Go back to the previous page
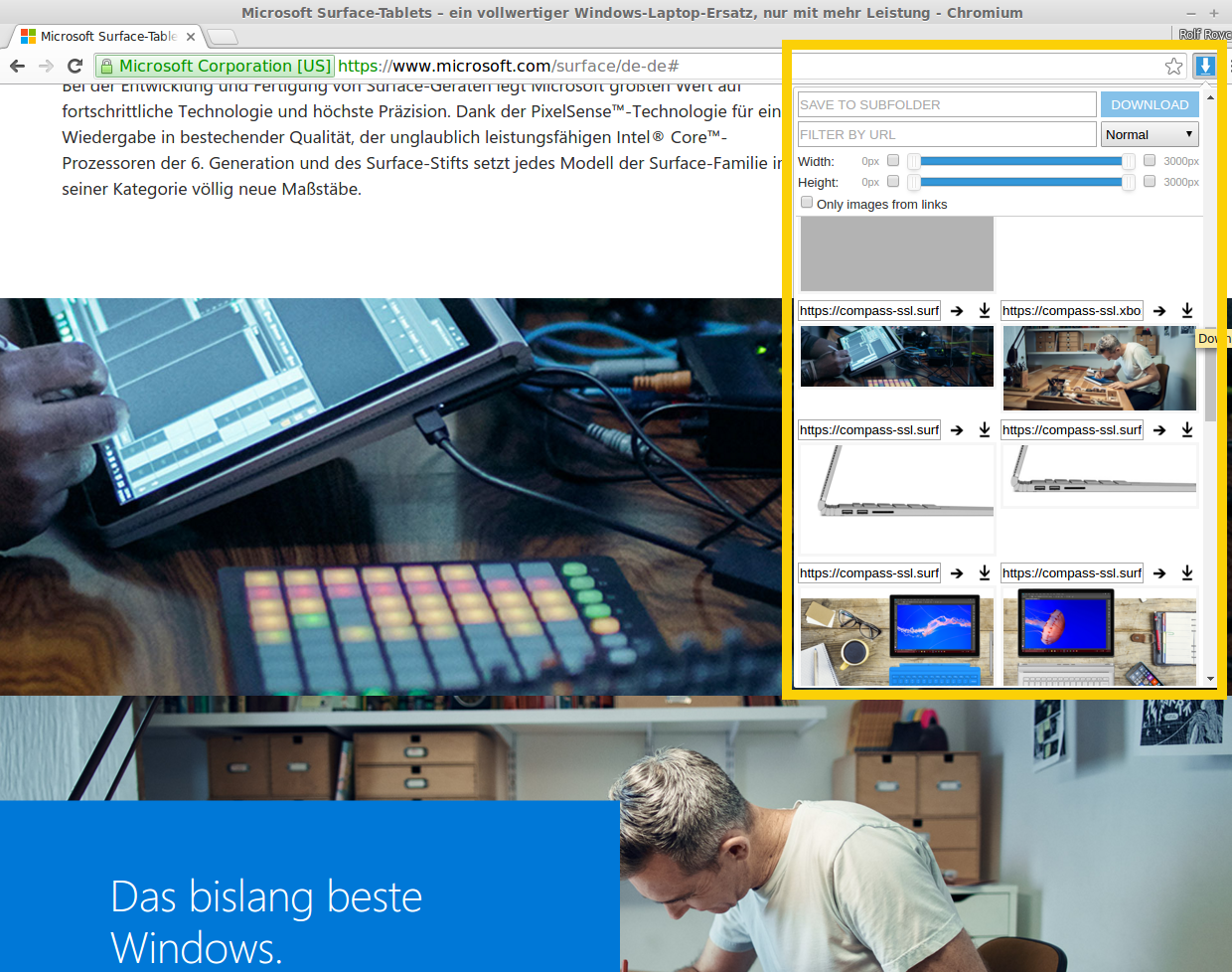Viewport: 1232px width, 972px height. 17,66
